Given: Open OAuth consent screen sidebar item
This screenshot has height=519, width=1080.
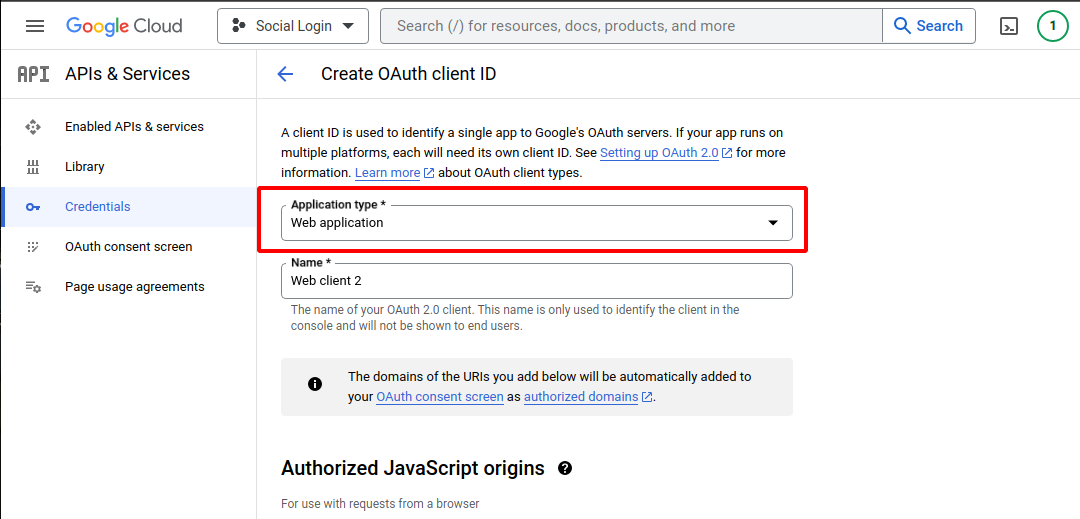Looking at the screenshot, I should click(129, 246).
